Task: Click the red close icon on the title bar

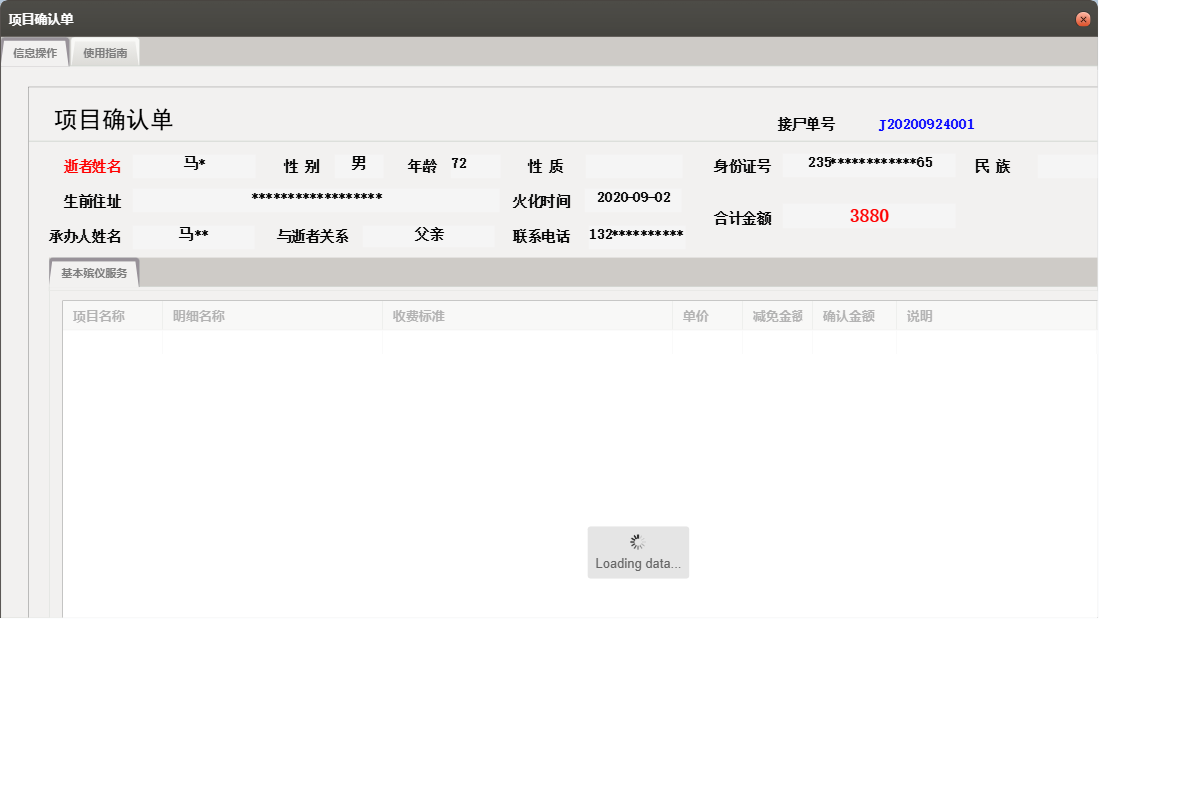Action: [1083, 18]
